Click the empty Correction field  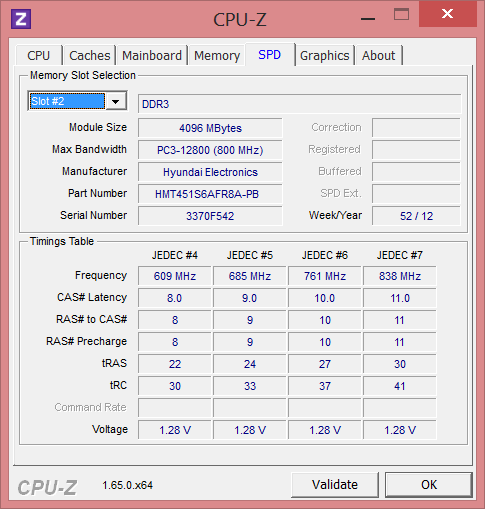(416, 128)
